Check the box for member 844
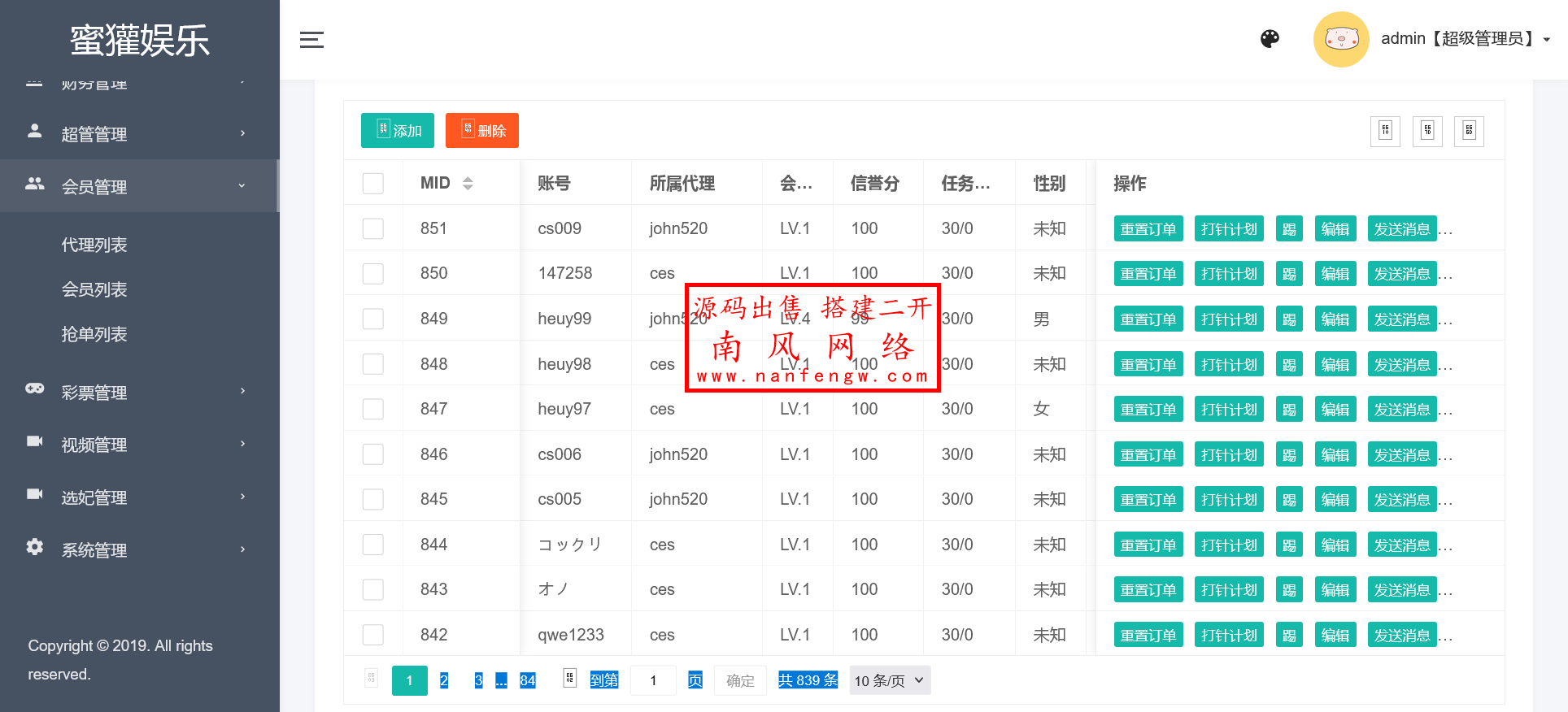Screen dimensions: 1568x712 click(373, 545)
